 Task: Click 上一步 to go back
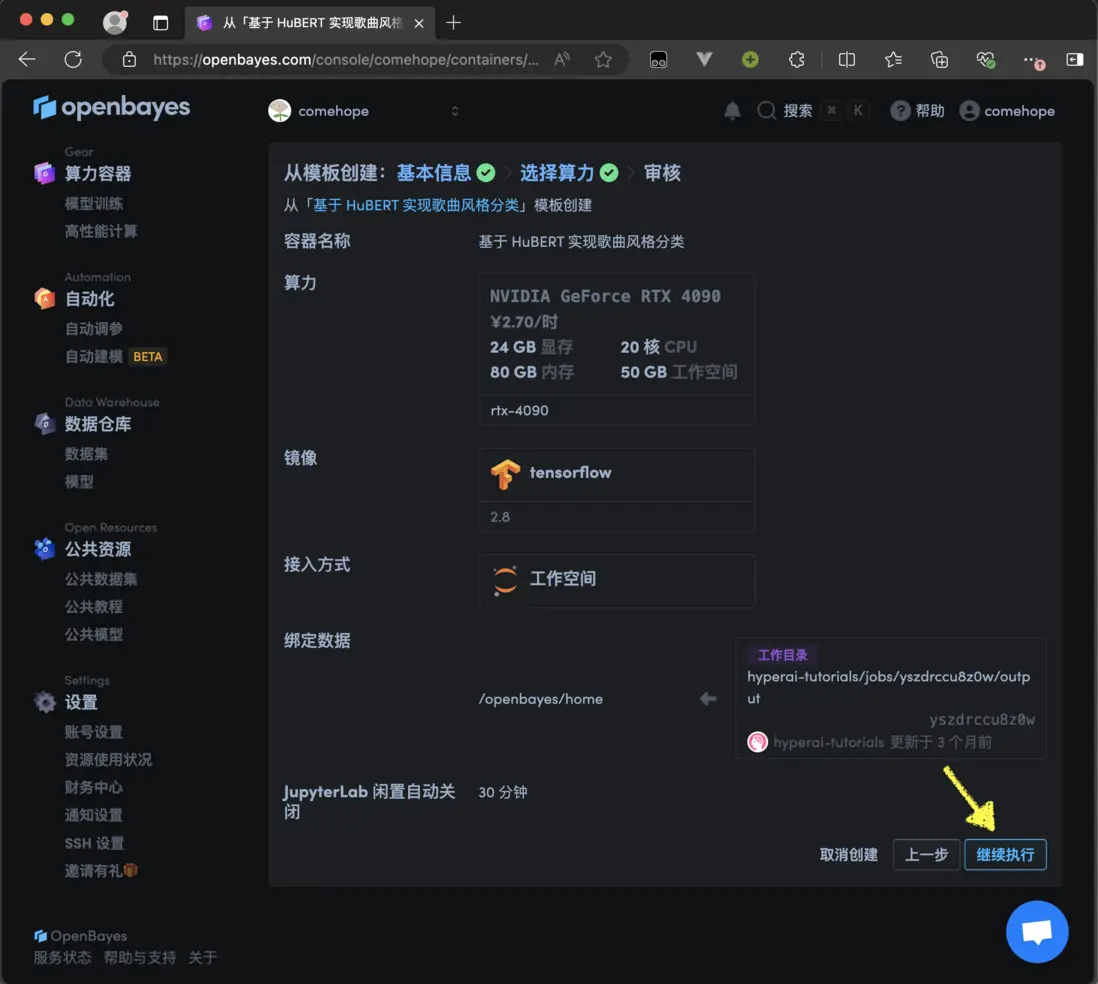(926, 854)
